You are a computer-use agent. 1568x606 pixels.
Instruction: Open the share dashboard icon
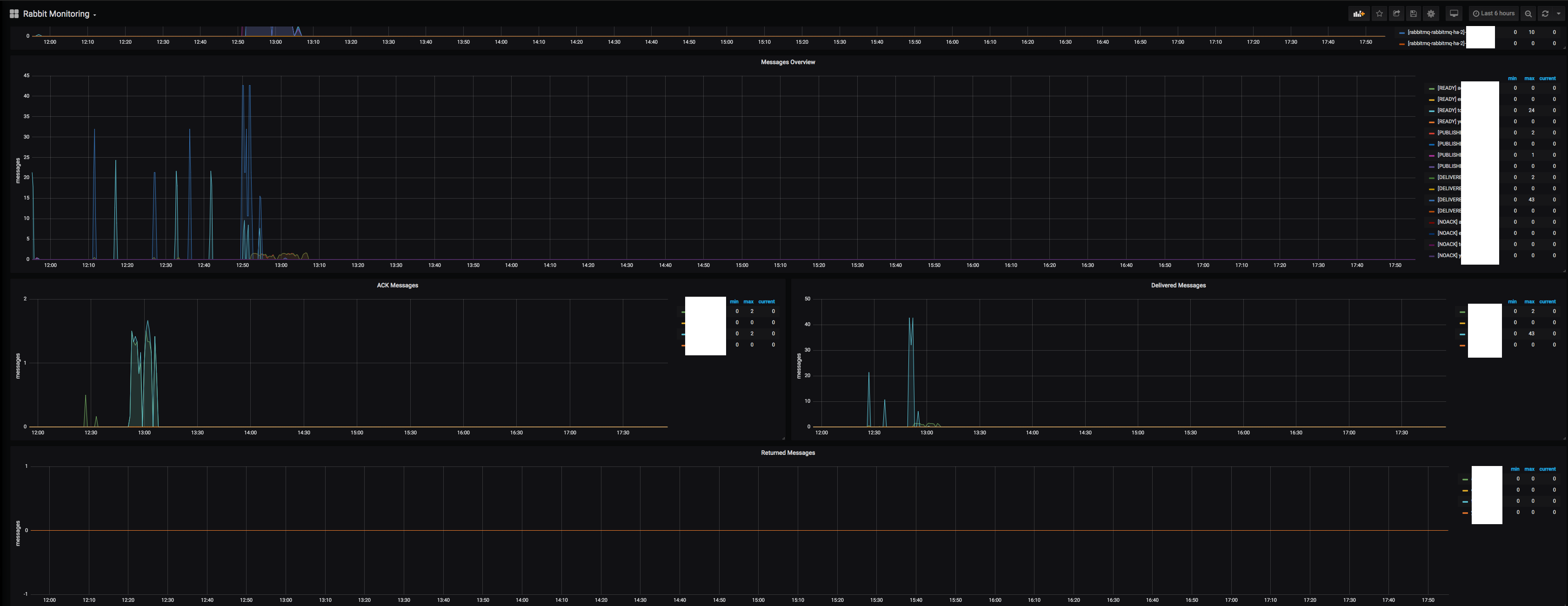pyautogui.click(x=1396, y=13)
